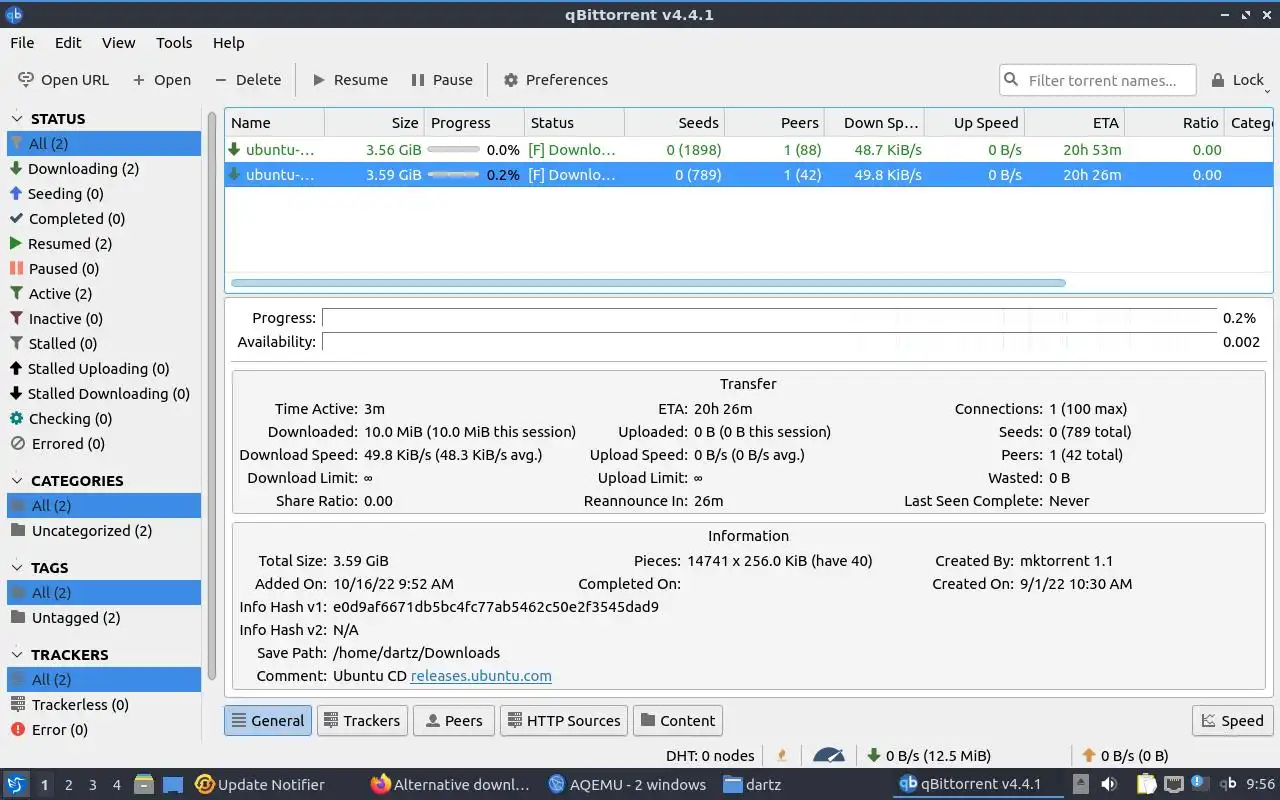1280x800 pixels.
Task: Switch to the Trackers tab
Action: (x=361, y=721)
